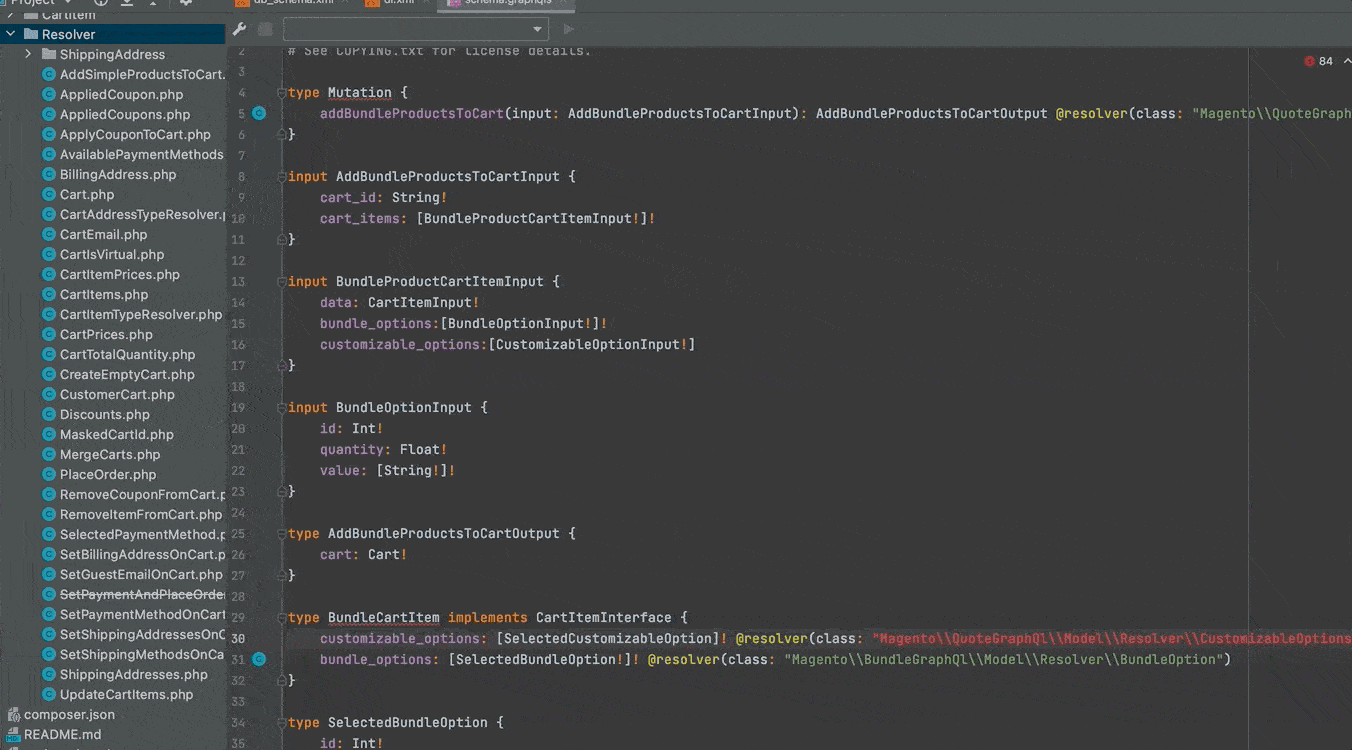Fold the type BundleCartItem block
This screenshot has height=750, width=1352.
pyautogui.click(x=282, y=618)
